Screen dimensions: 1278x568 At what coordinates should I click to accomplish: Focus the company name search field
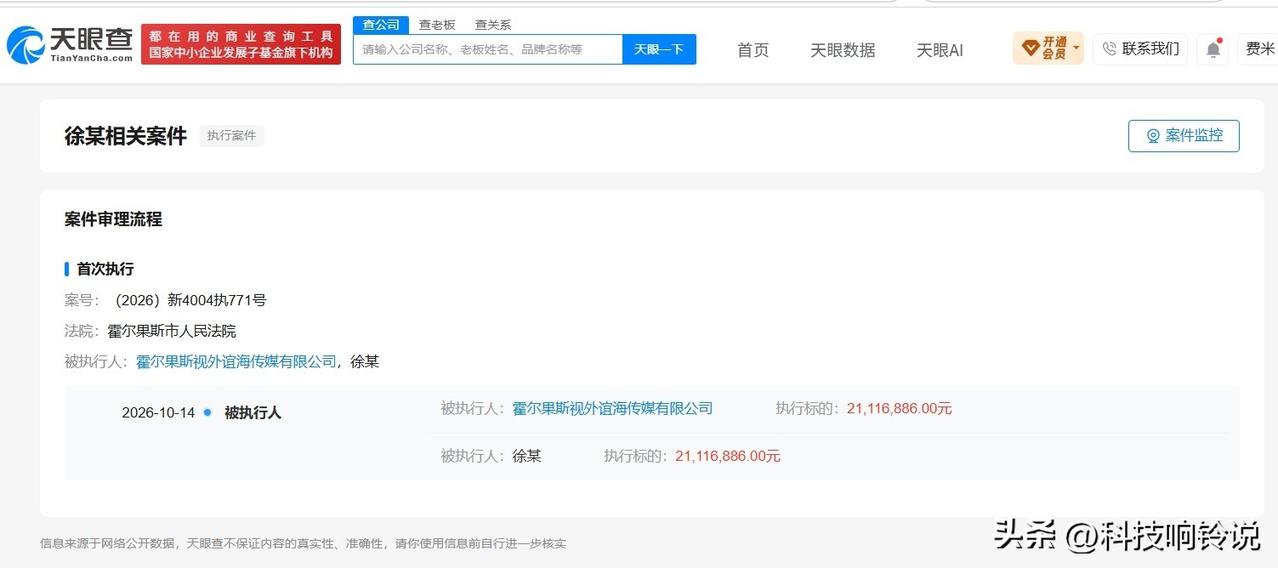pyautogui.click(x=488, y=49)
